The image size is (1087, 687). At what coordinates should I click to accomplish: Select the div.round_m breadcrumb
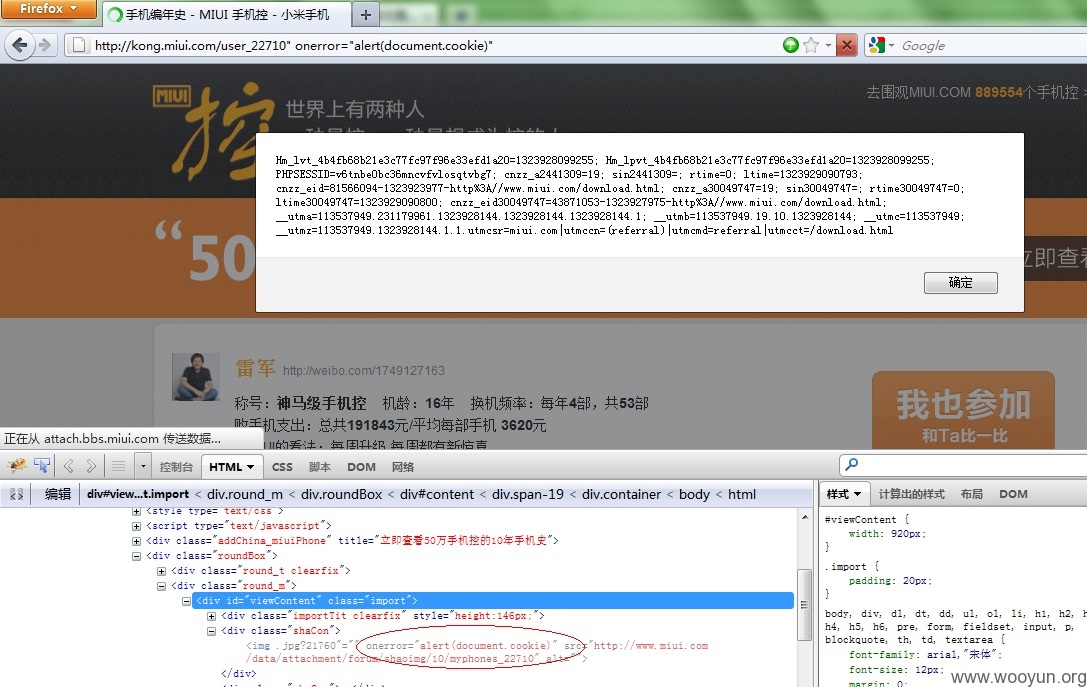tap(245, 494)
